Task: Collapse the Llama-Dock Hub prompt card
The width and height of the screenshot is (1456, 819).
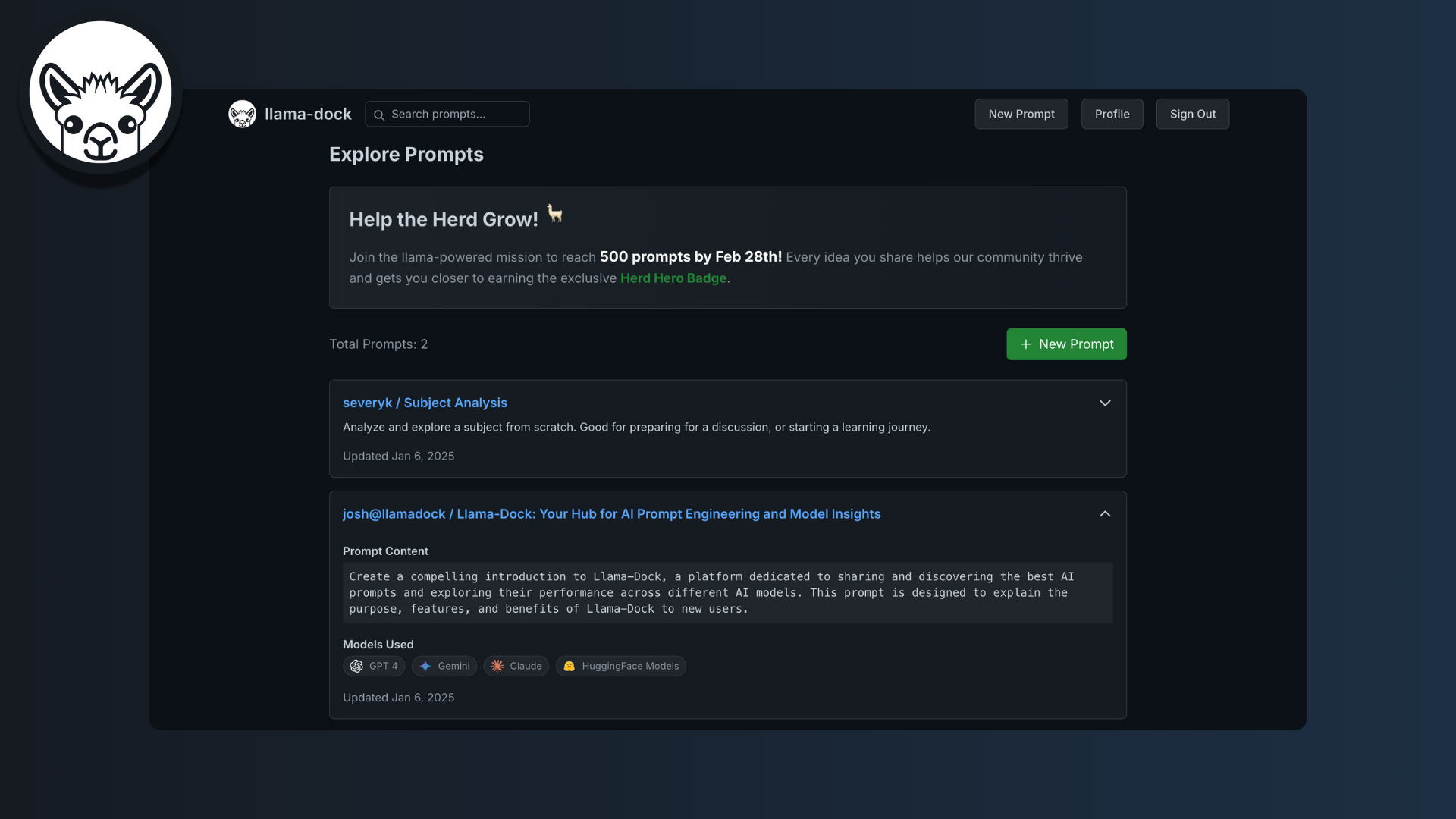Action: (1105, 514)
